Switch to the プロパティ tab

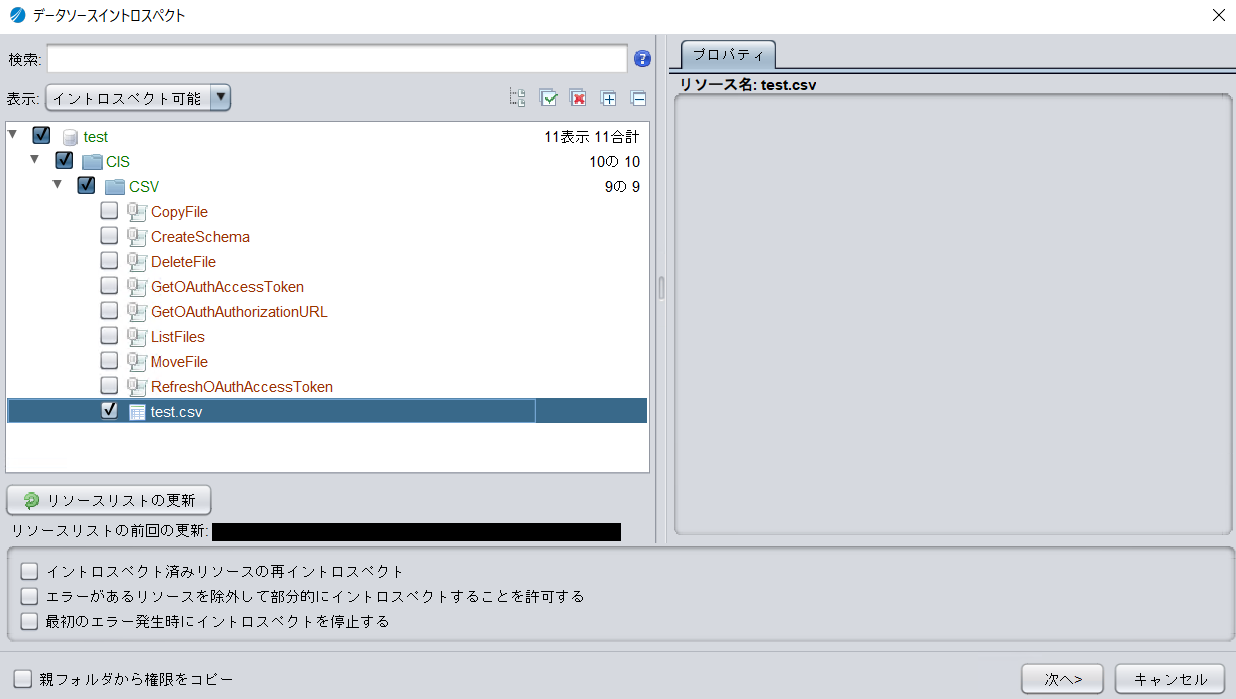click(x=728, y=54)
